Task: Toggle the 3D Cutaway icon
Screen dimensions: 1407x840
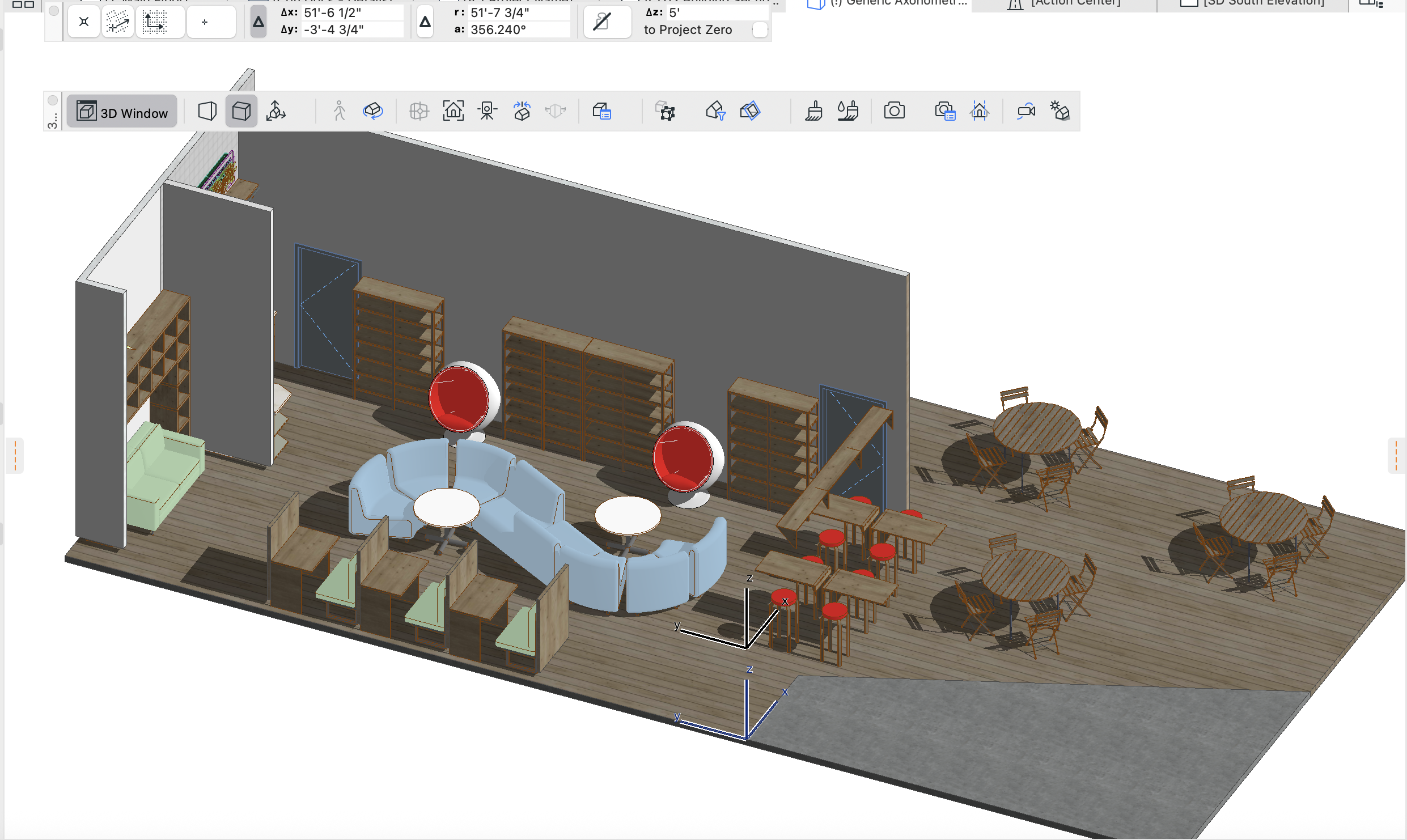Action: 750,111
